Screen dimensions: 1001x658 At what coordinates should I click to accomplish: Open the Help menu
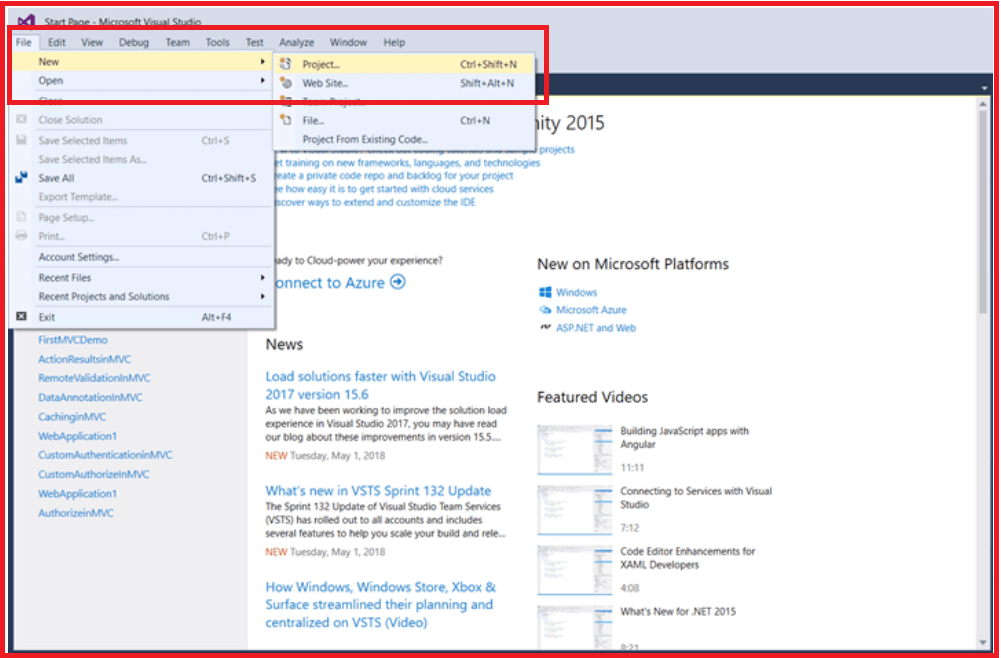tap(394, 42)
